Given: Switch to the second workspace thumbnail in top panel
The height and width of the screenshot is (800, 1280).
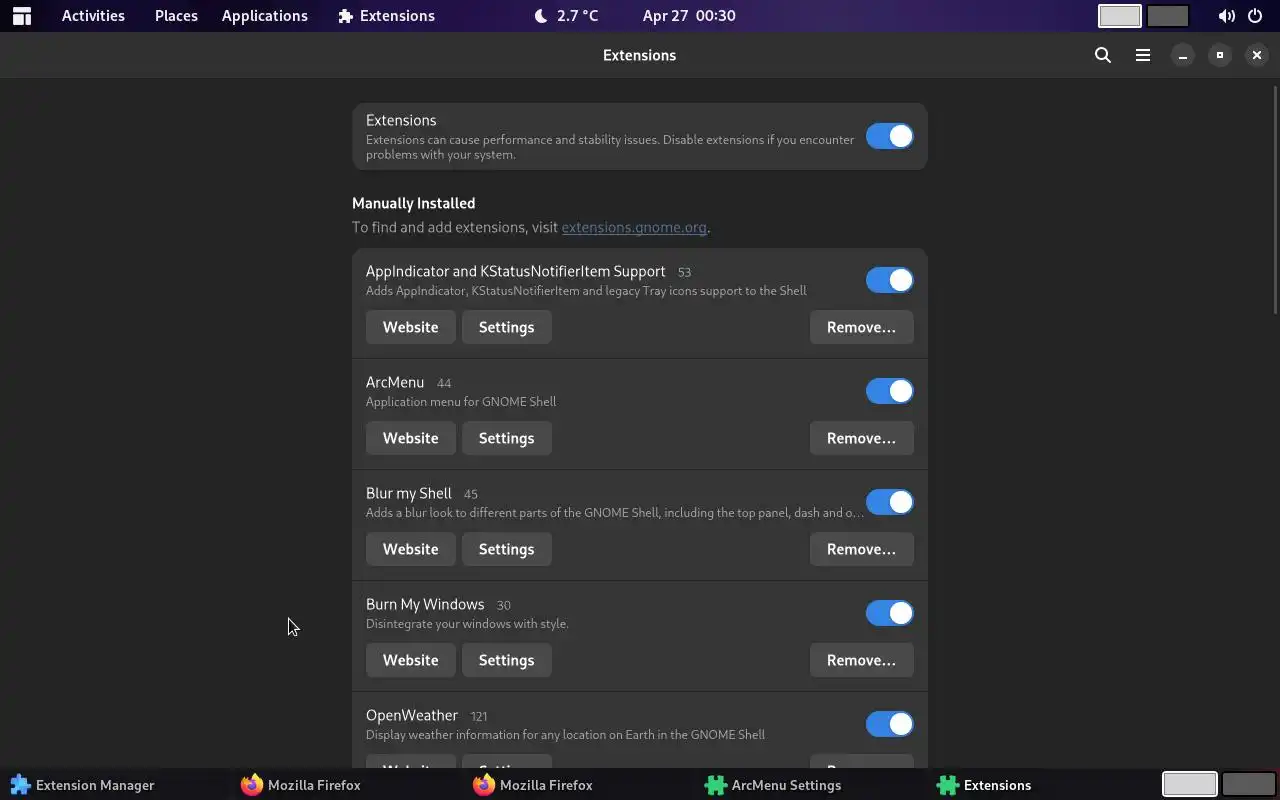Looking at the screenshot, I should [1167, 16].
